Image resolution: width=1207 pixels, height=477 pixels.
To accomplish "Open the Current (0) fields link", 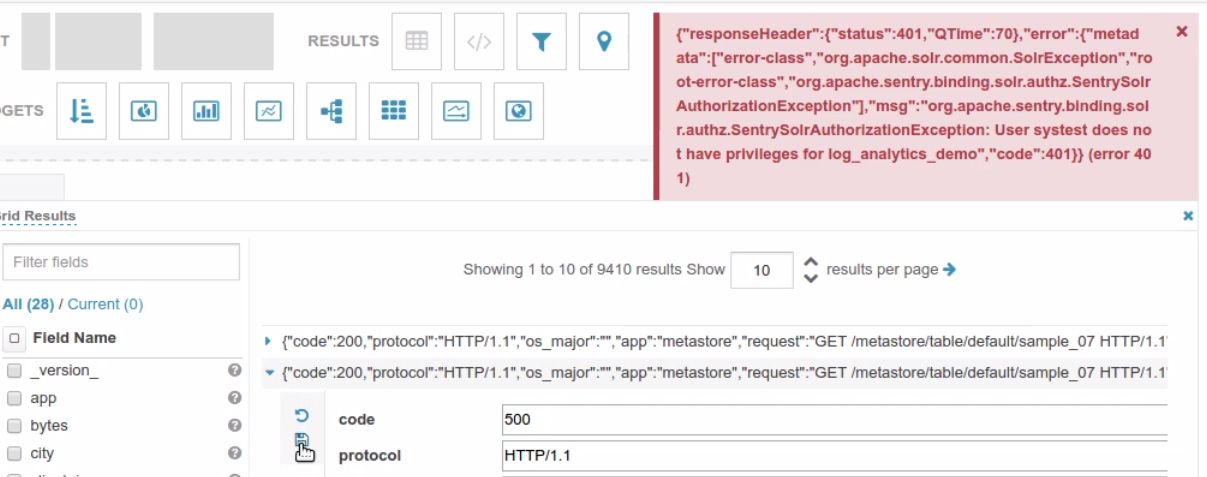I will pos(105,304).
